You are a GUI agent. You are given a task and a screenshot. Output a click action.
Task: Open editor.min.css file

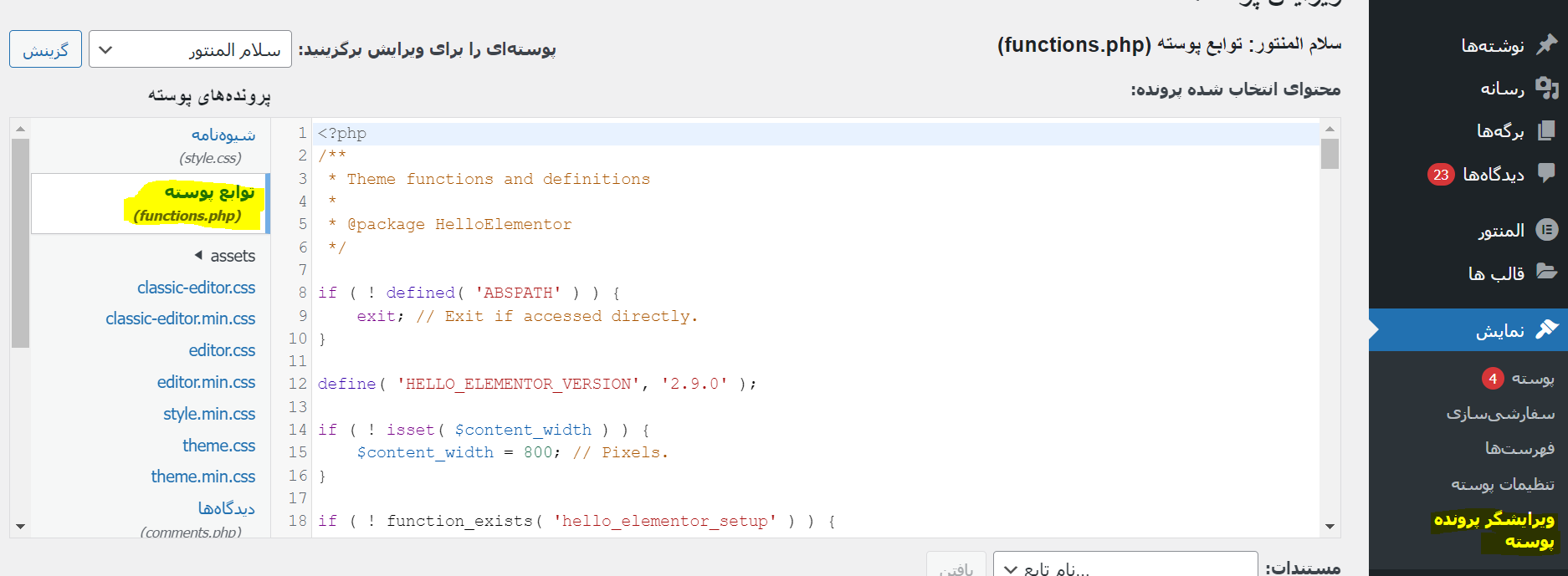pos(206,382)
